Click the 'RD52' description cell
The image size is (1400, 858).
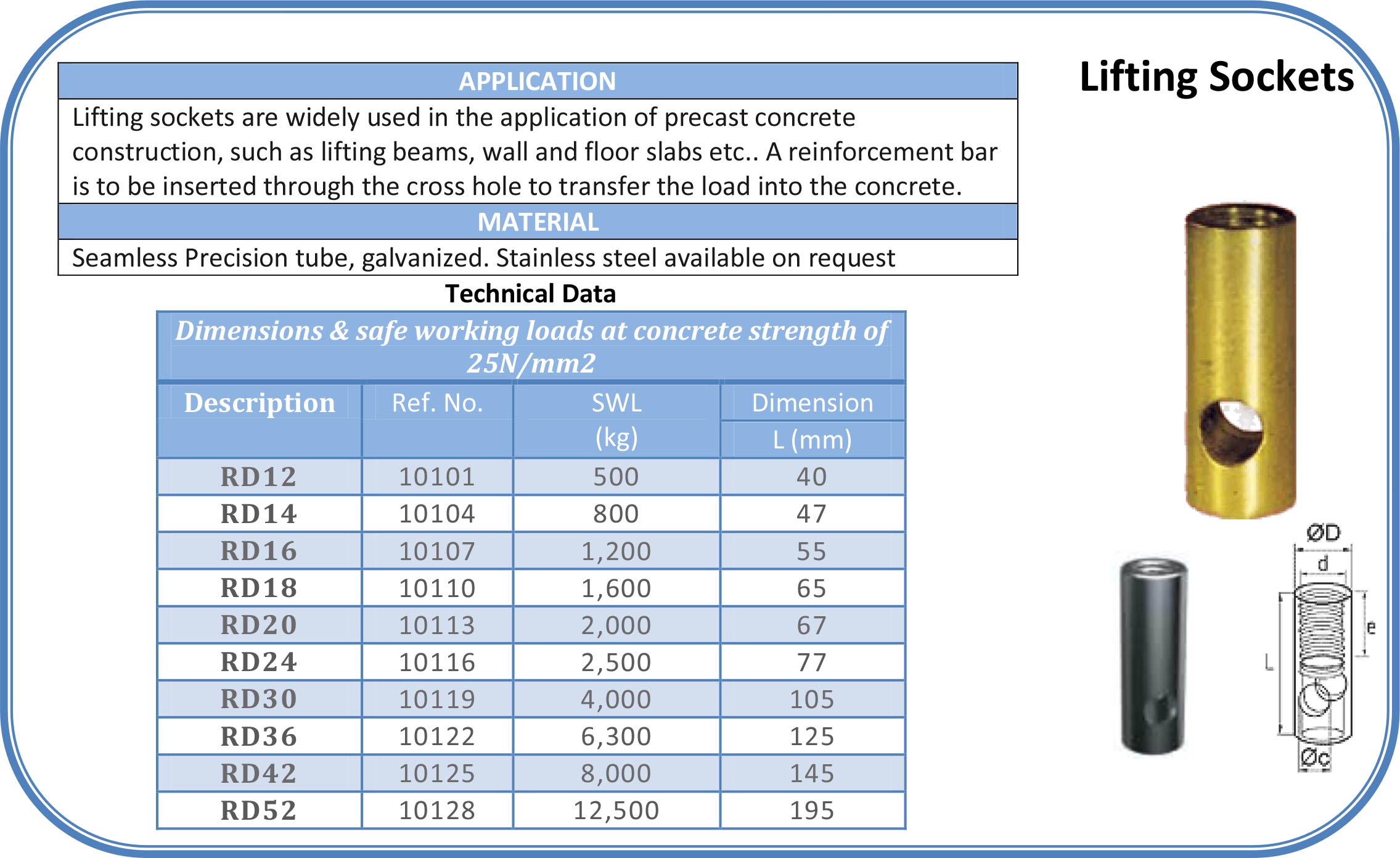[x=259, y=811]
